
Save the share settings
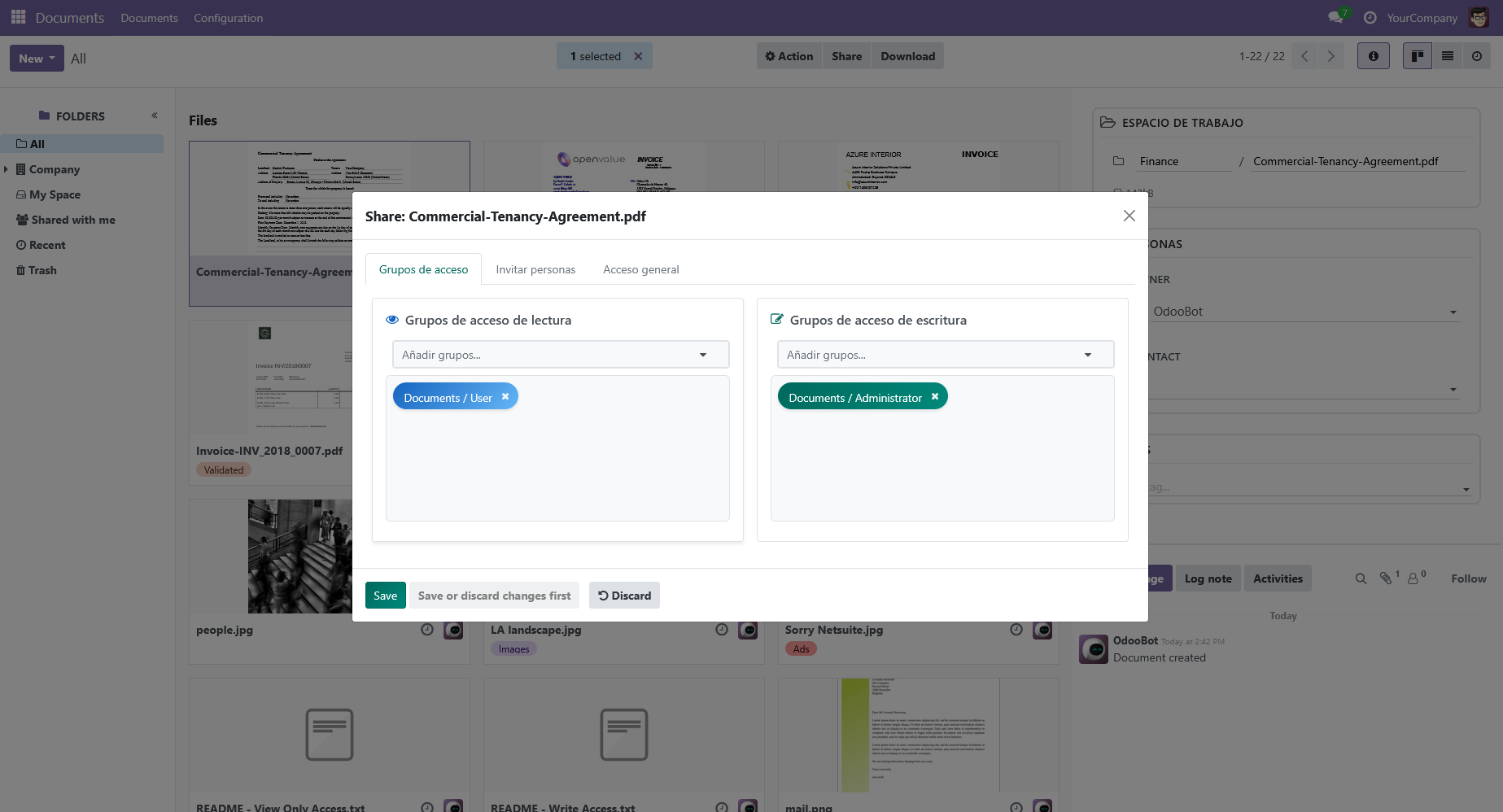tap(385, 596)
